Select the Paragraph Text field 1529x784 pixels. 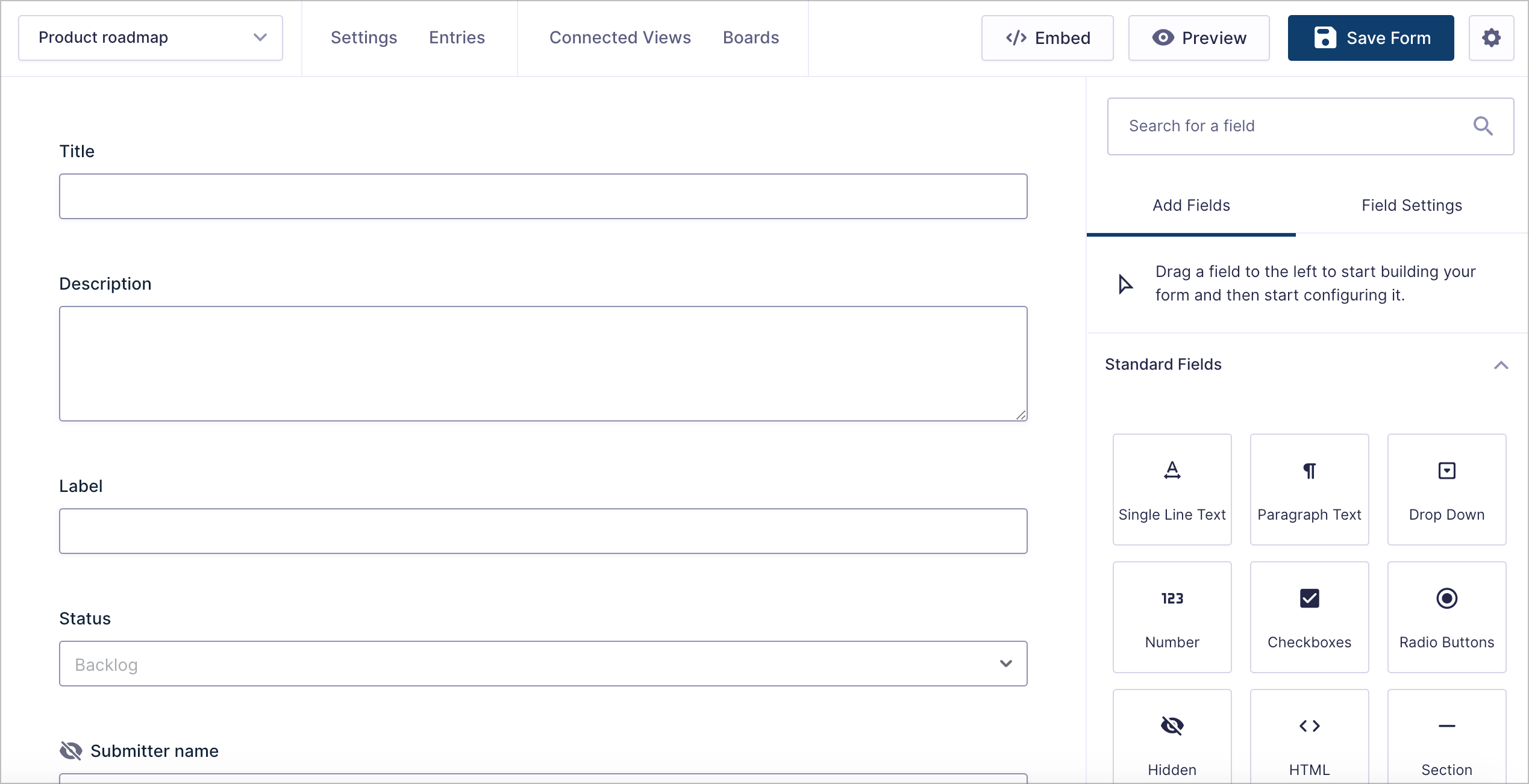1309,489
